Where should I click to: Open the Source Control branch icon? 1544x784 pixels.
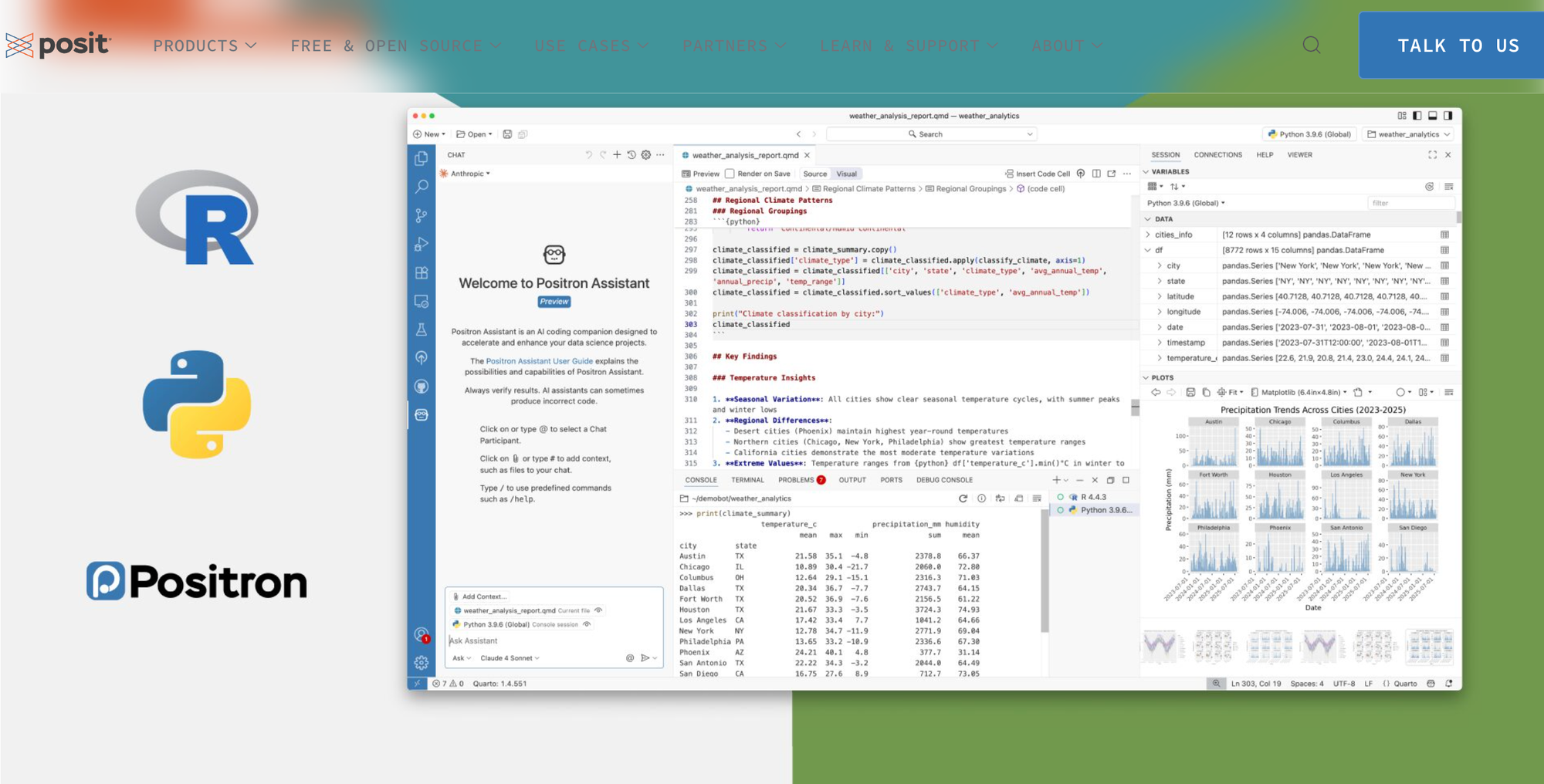[x=422, y=215]
